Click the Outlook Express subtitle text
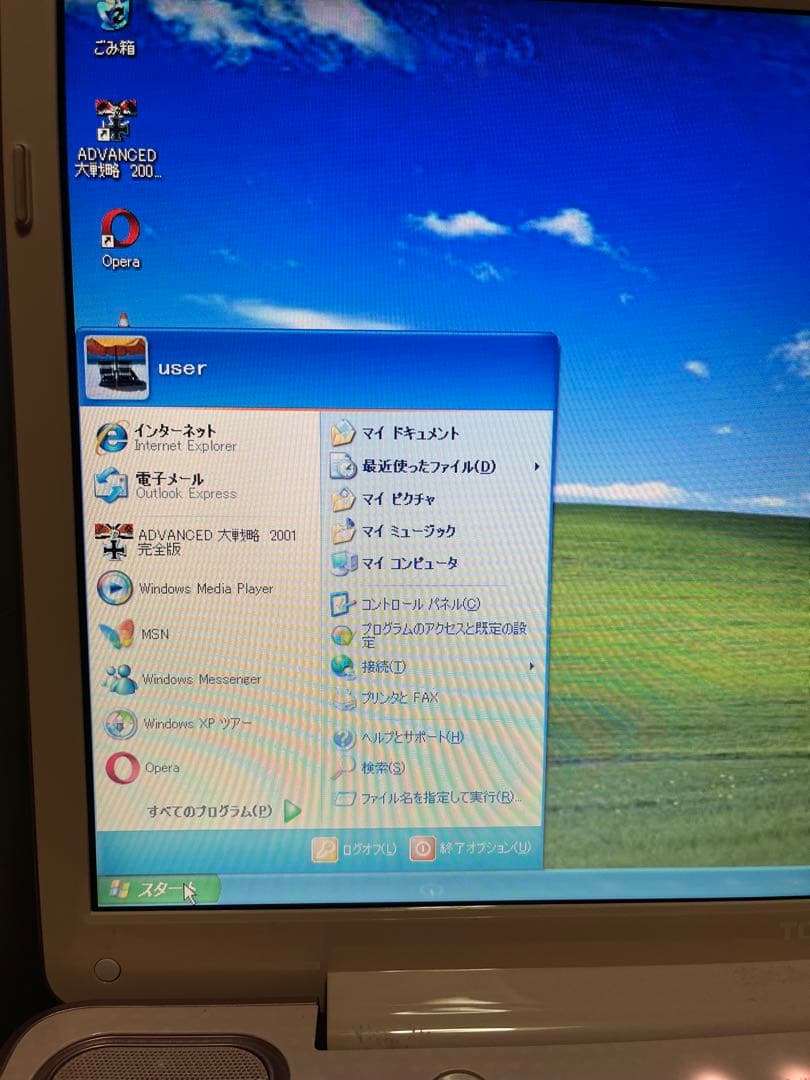This screenshot has width=810, height=1080. (186, 494)
